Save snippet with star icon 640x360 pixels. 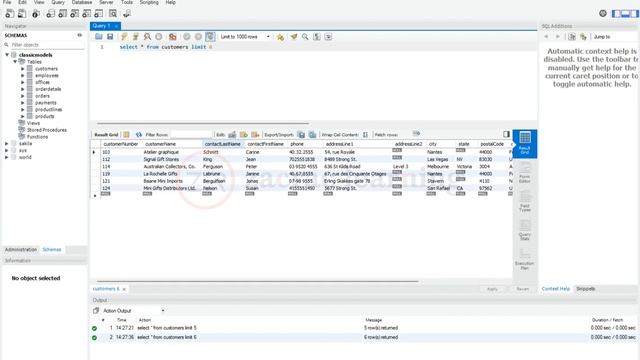[280, 37]
